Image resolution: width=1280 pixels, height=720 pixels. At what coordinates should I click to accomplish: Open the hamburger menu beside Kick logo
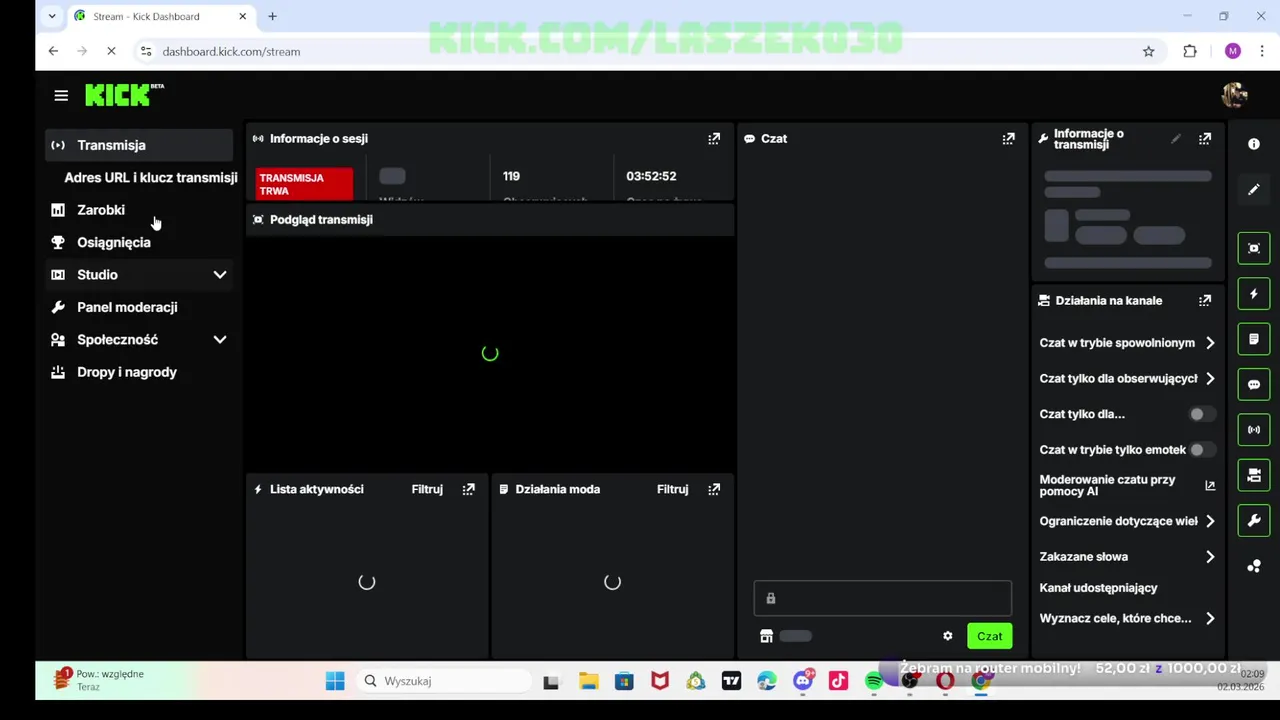[x=61, y=95]
